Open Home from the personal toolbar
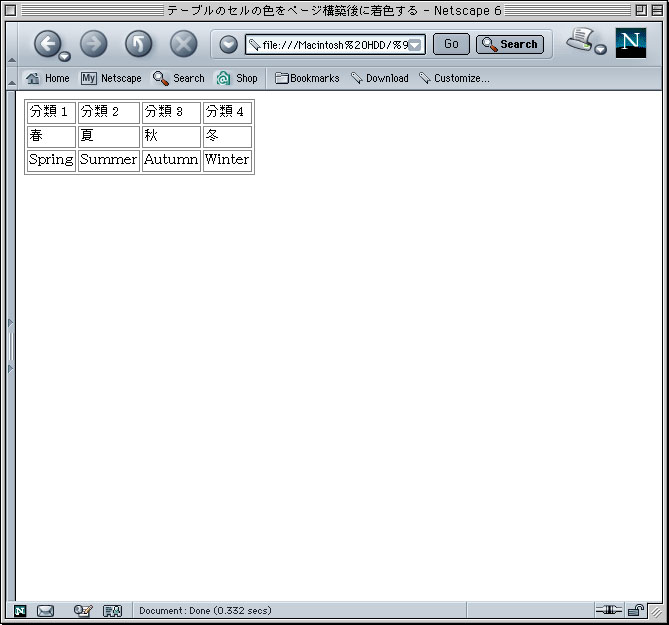 [47, 78]
